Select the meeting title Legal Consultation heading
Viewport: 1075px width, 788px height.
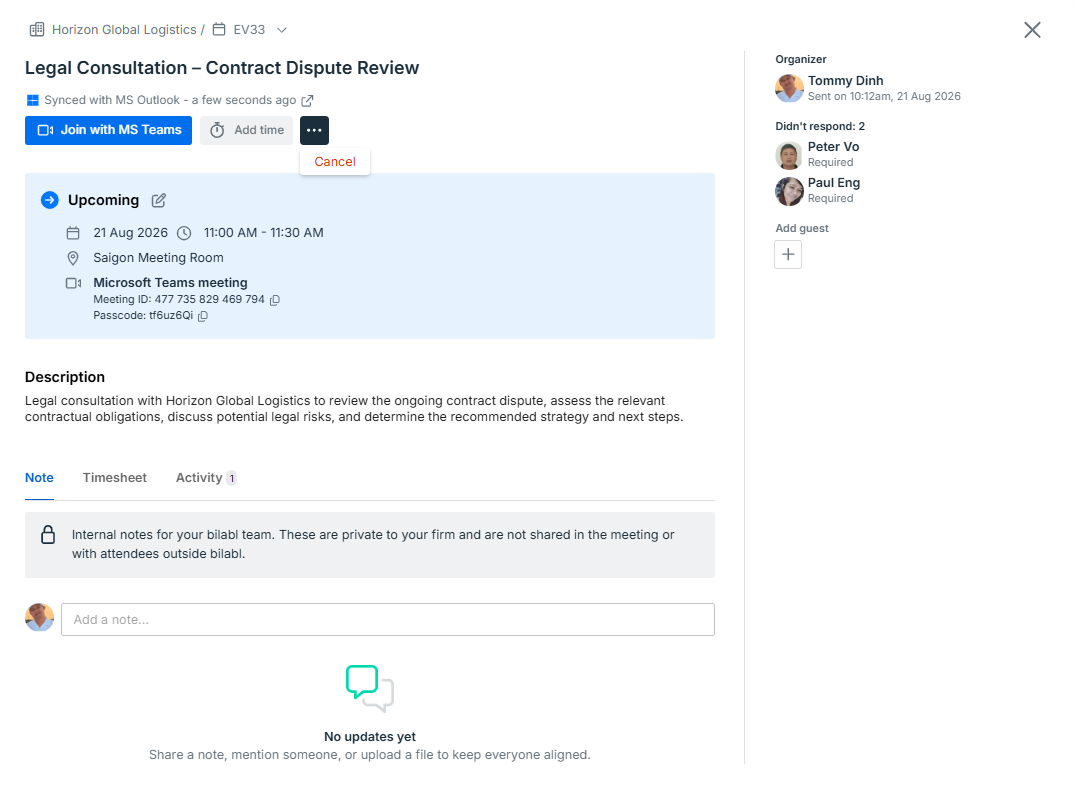pos(221,68)
